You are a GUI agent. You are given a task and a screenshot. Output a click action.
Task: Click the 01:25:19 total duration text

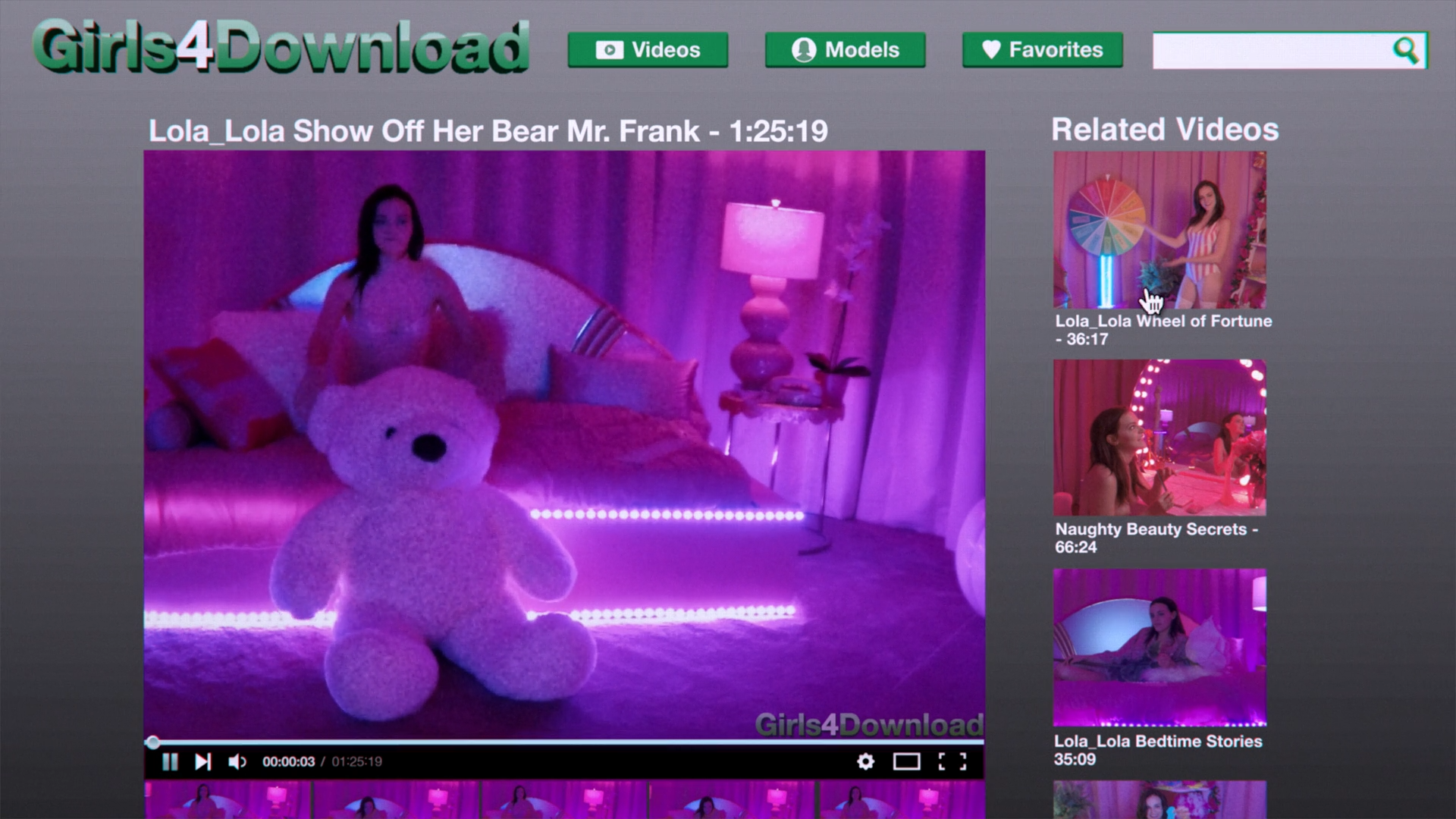(356, 761)
